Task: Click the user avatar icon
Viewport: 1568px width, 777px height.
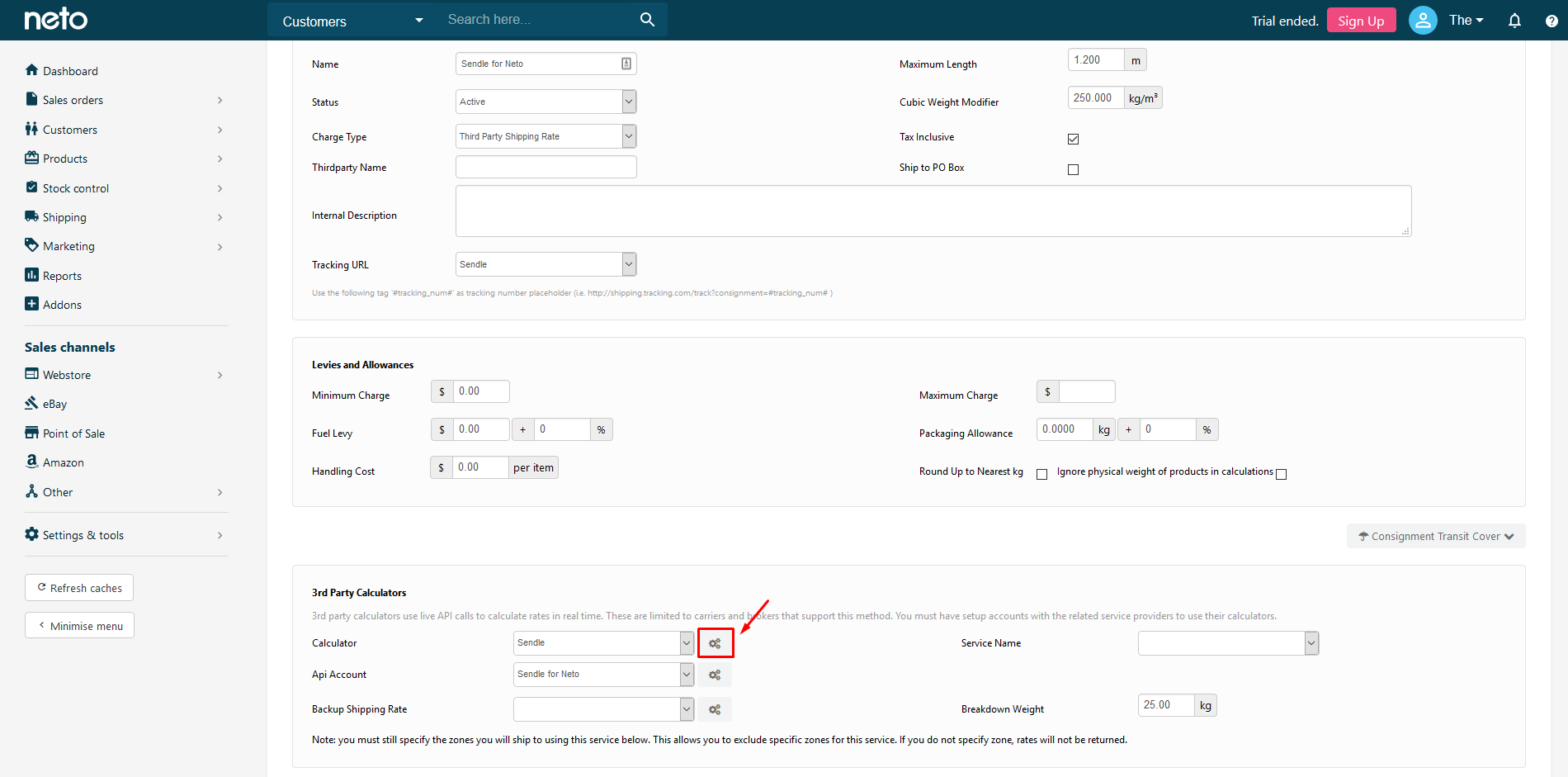Action: (x=1423, y=20)
